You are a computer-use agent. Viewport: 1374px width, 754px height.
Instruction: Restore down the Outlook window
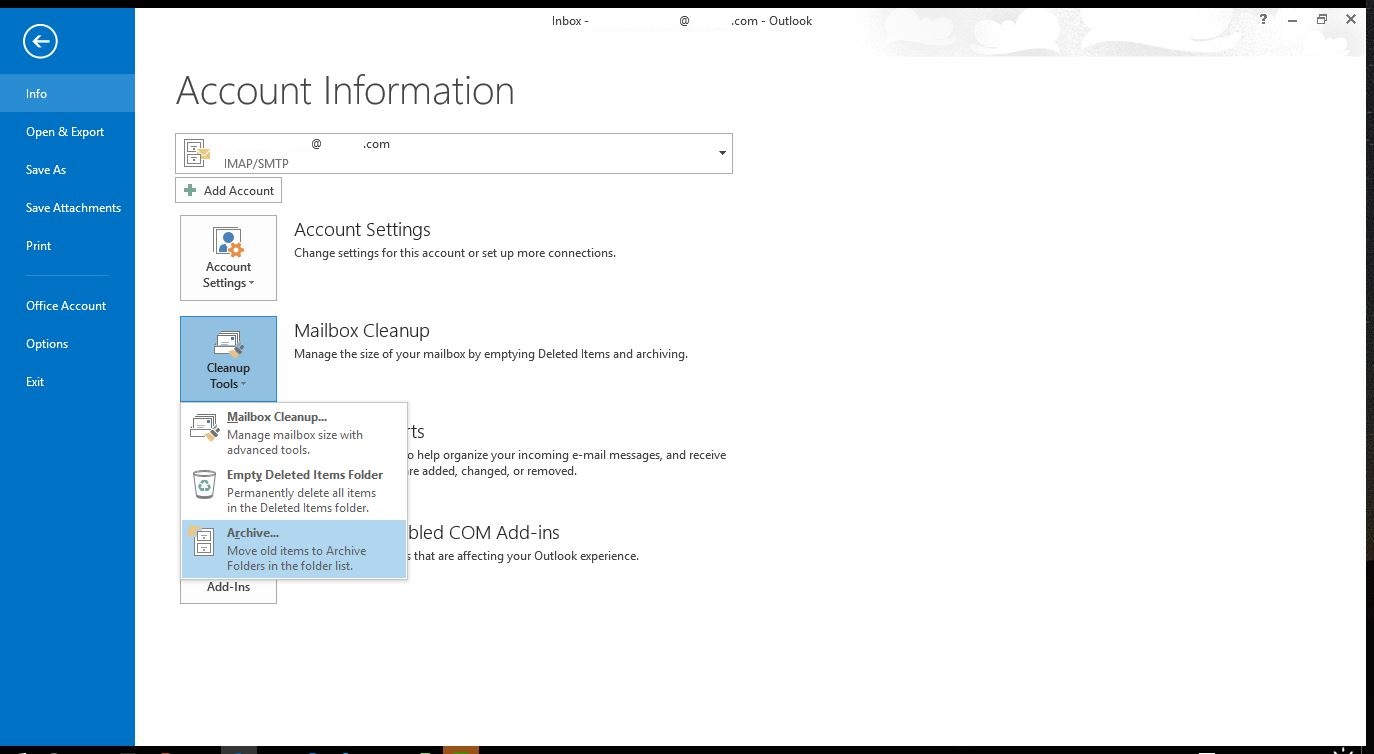click(x=1322, y=19)
